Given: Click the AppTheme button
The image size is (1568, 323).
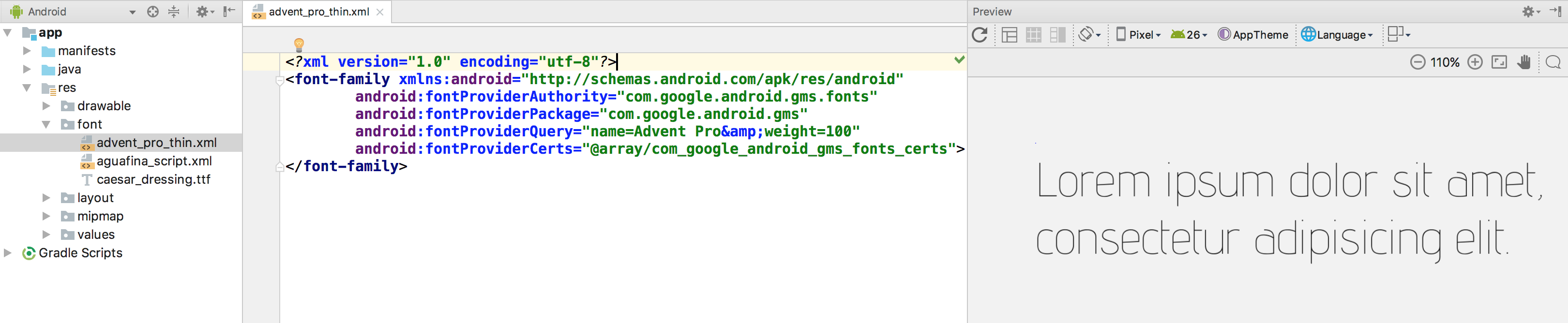Looking at the screenshot, I should click(1253, 35).
